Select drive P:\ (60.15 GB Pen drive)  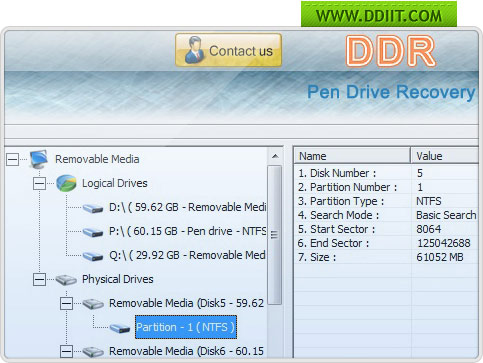tap(187, 231)
